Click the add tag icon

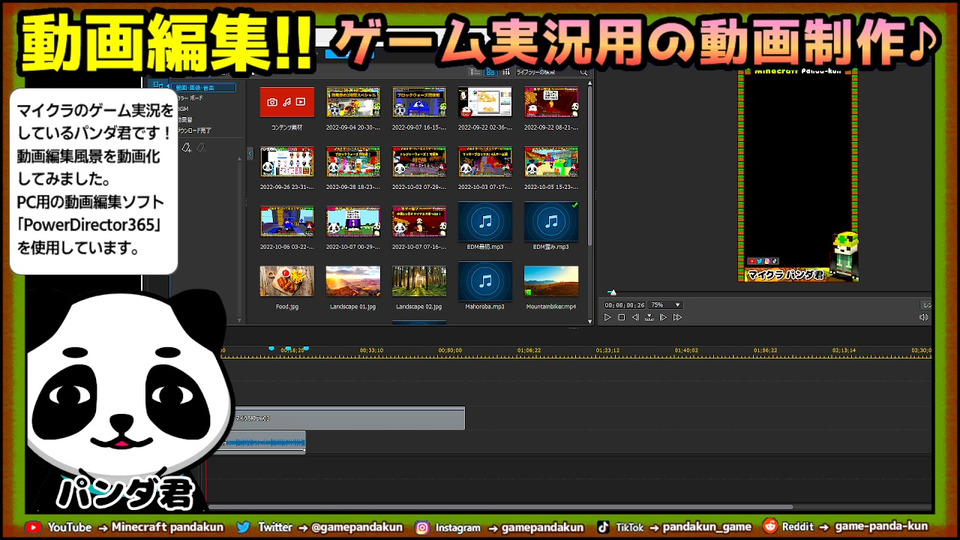click(x=187, y=148)
